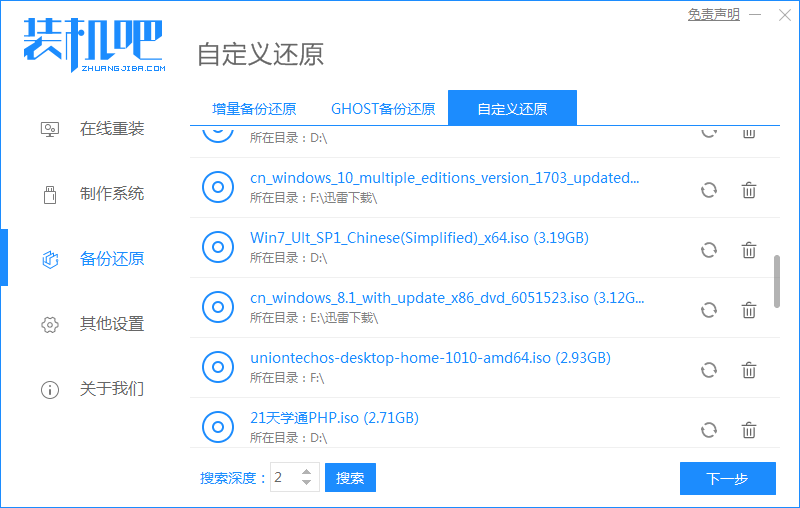
Task: Delete the cn_windows_8.1 ISO entry
Action: (748, 310)
